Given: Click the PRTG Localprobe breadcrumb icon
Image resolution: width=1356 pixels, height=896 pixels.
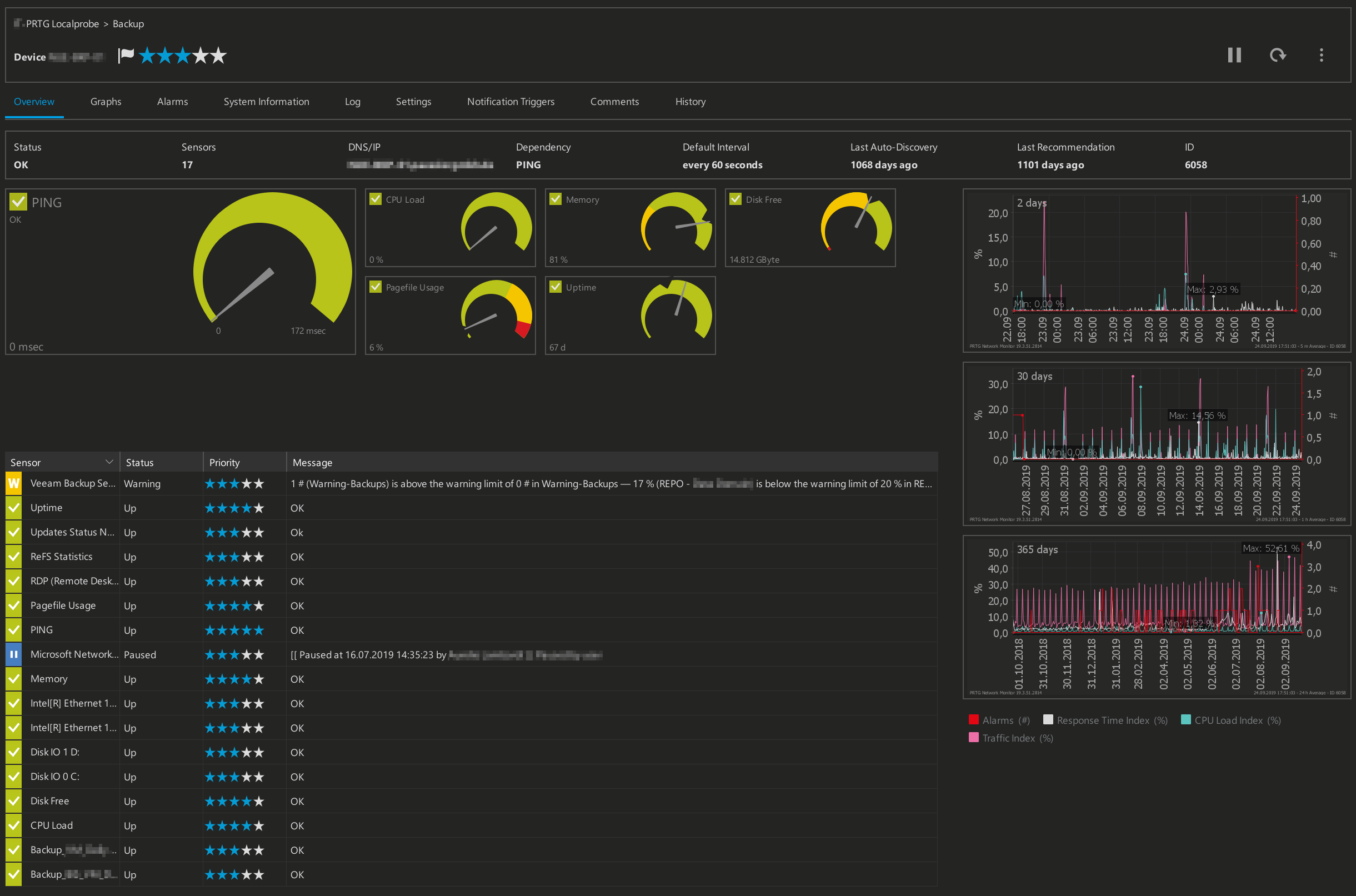Looking at the screenshot, I should 19,23.
